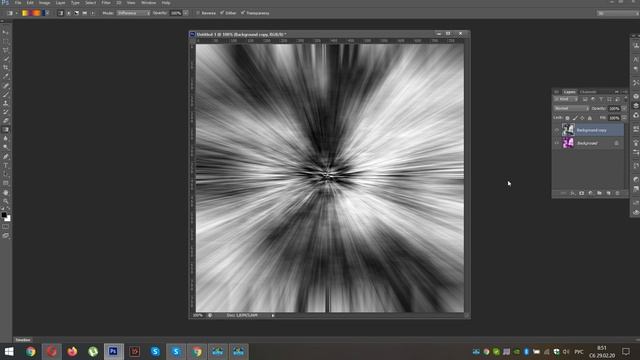Screen dimensions: 640x360
Task: Toggle the Dither checkbox
Action: 222,13
